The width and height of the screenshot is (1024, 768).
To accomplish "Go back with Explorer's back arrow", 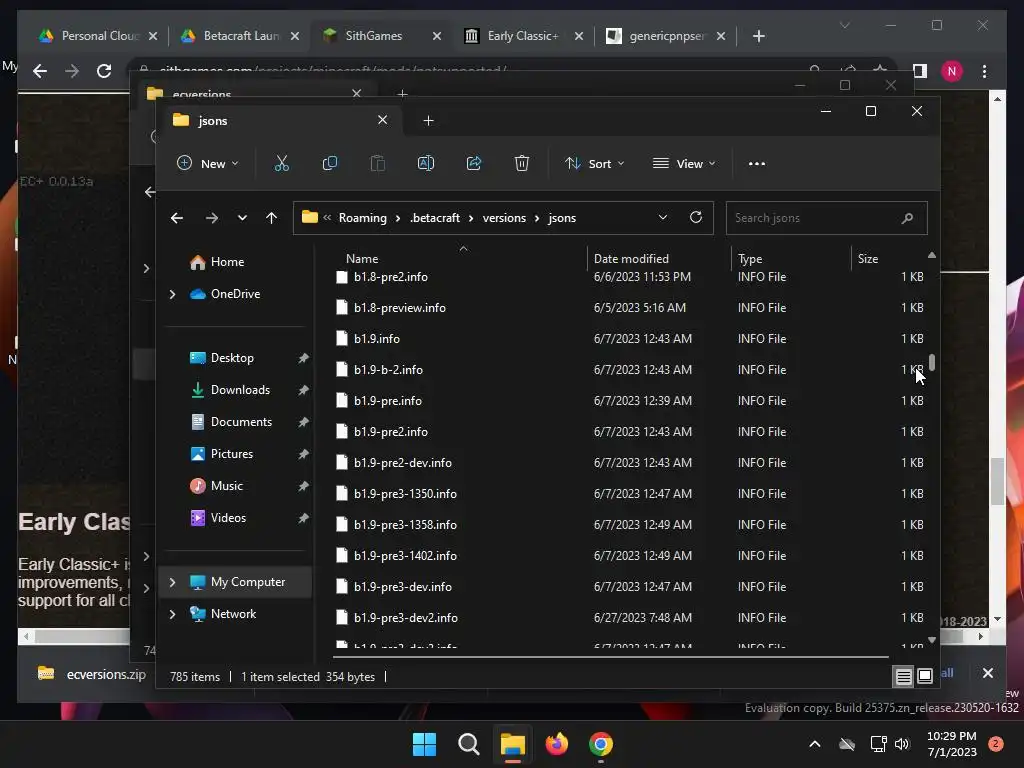I will pos(177,218).
